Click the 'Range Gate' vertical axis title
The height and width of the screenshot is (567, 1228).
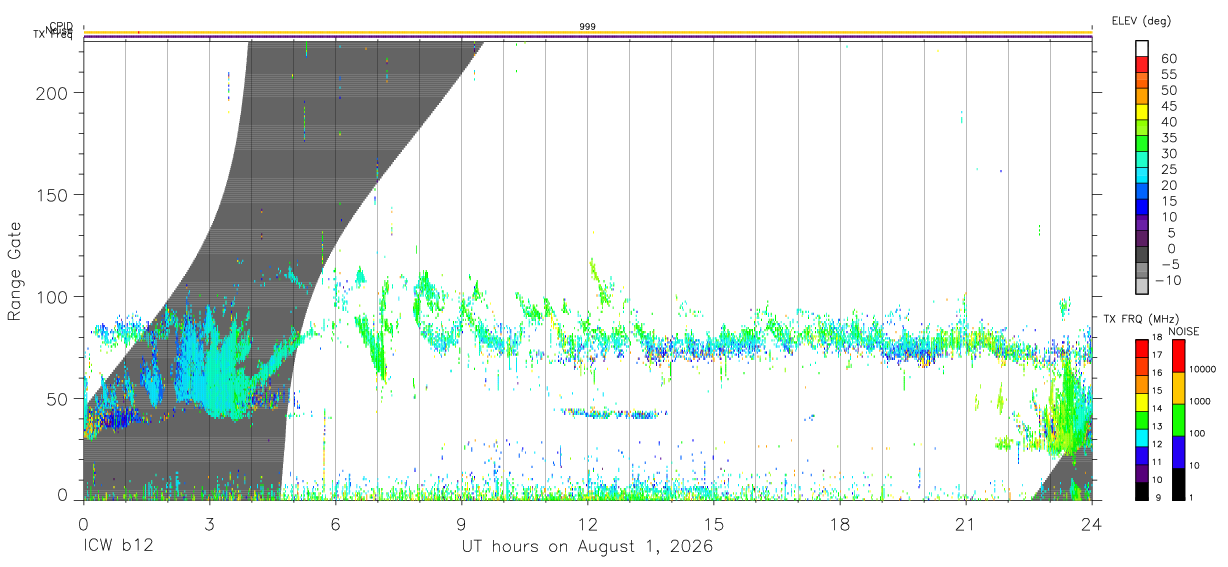pos(16,272)
